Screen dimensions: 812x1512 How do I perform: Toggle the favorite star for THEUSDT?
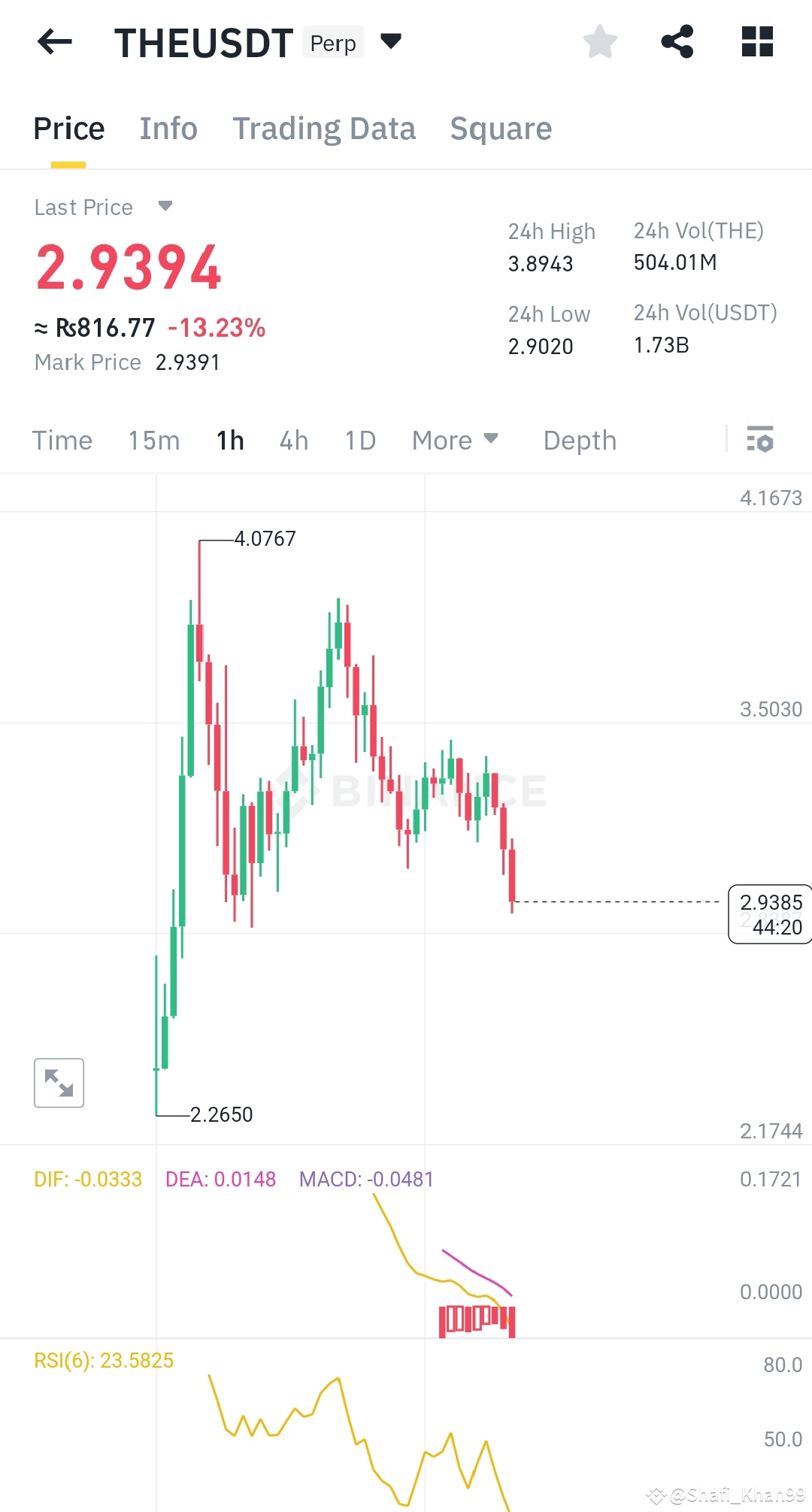(x=600, y=41)
